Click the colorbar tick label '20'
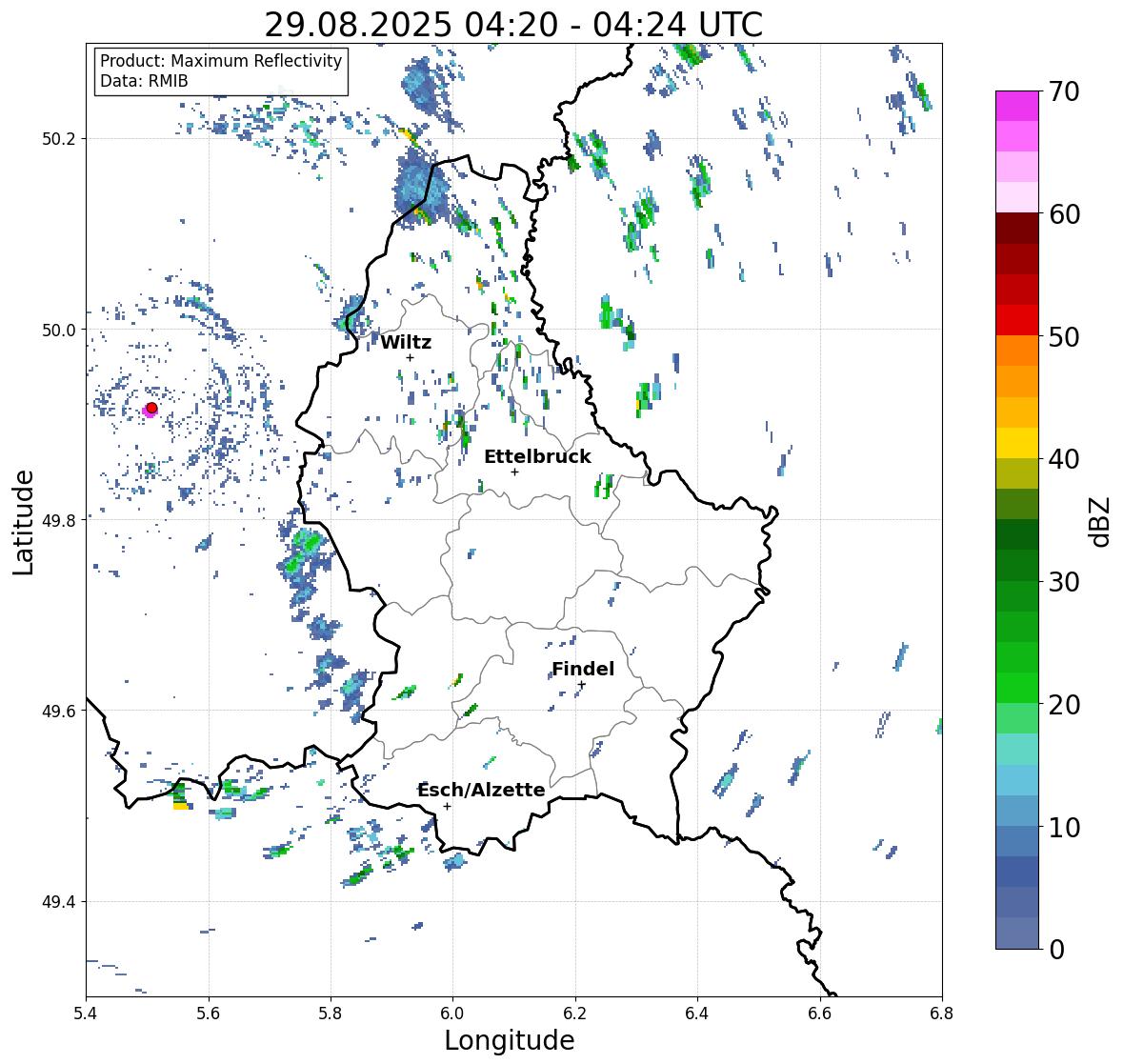Image resolution: width=1123 pixels, height=1064 pixels. point(1064,704)
